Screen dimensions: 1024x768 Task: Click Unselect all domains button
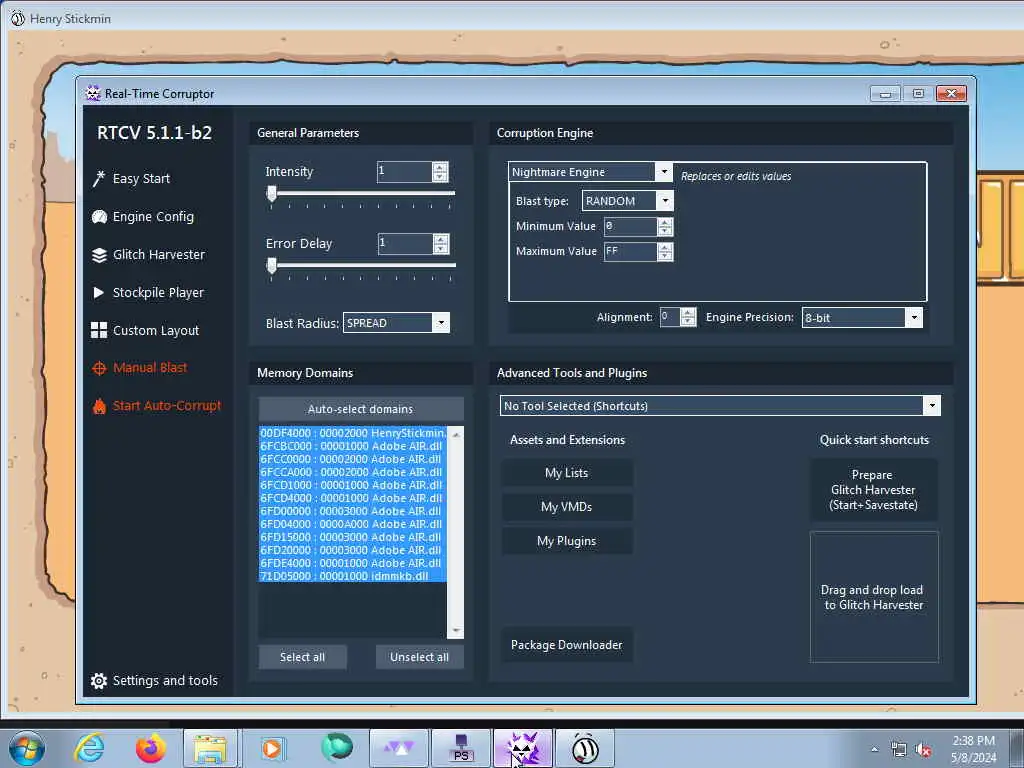419,657
